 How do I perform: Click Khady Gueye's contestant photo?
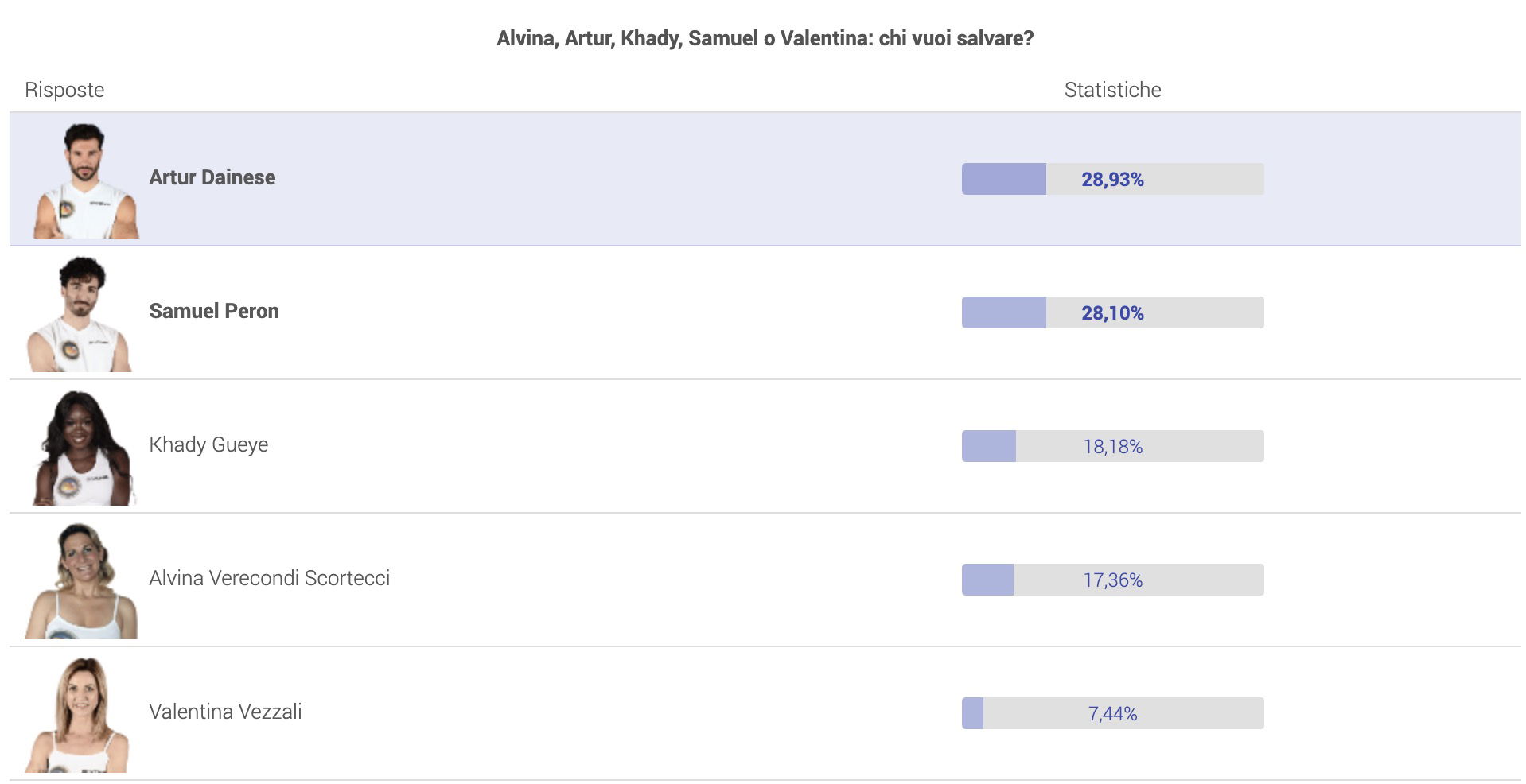(84, 448)
